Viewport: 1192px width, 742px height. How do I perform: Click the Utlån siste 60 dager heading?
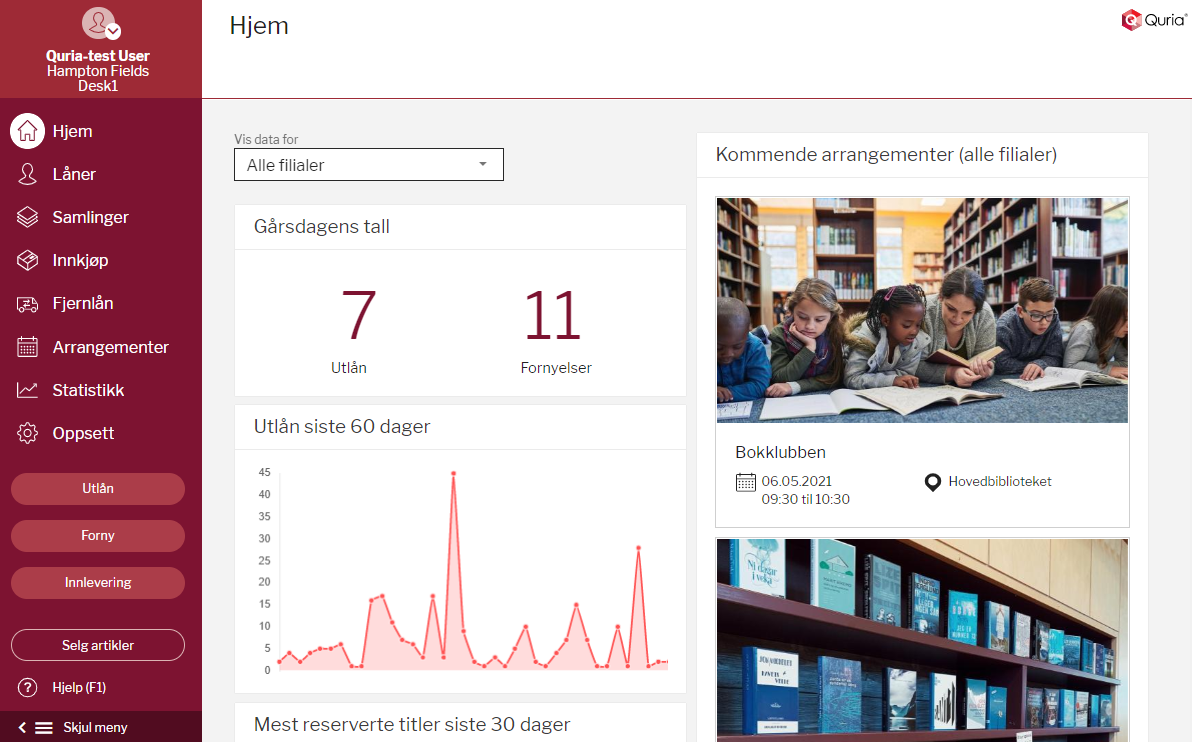click(342, 426)
